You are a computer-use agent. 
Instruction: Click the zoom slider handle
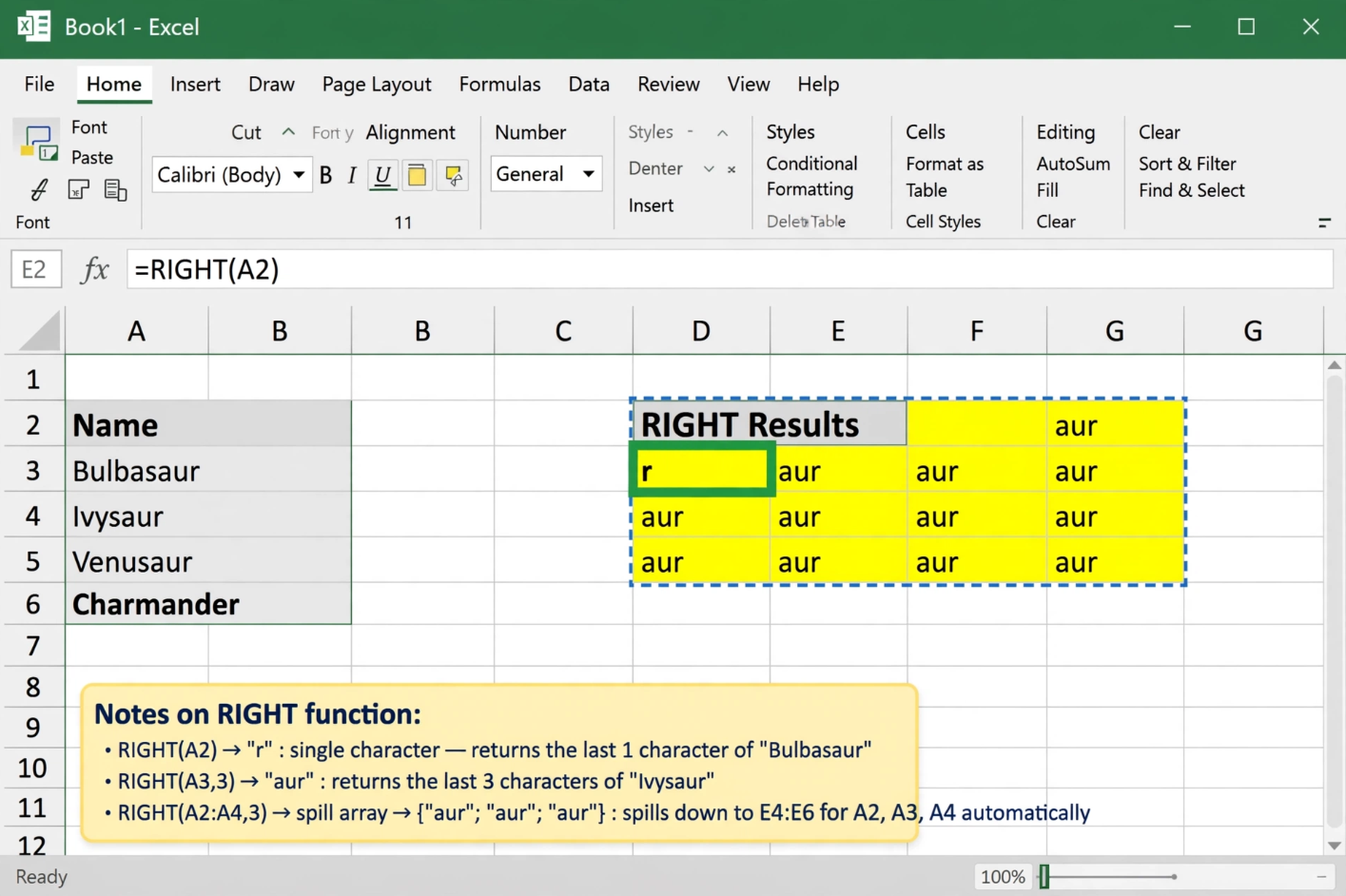(x=1044, y=876)
